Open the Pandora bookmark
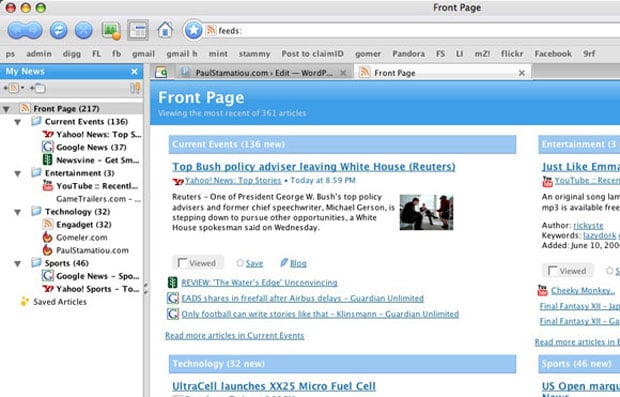620x397 pixels. coord(408,53)
